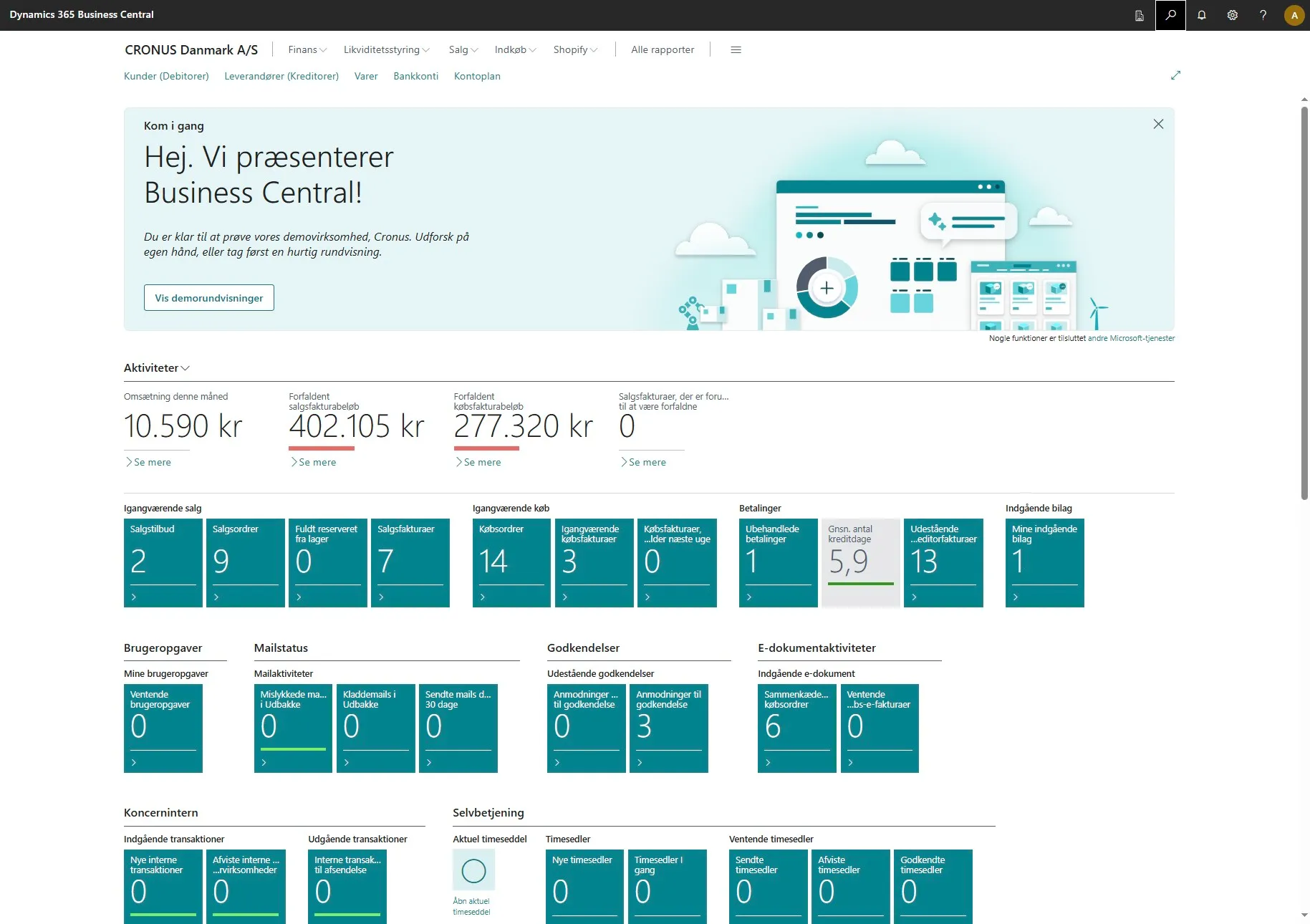Open the search magnifier in top bar
The height and width of the screenshot is (924, 1310).
(1170, 15)
